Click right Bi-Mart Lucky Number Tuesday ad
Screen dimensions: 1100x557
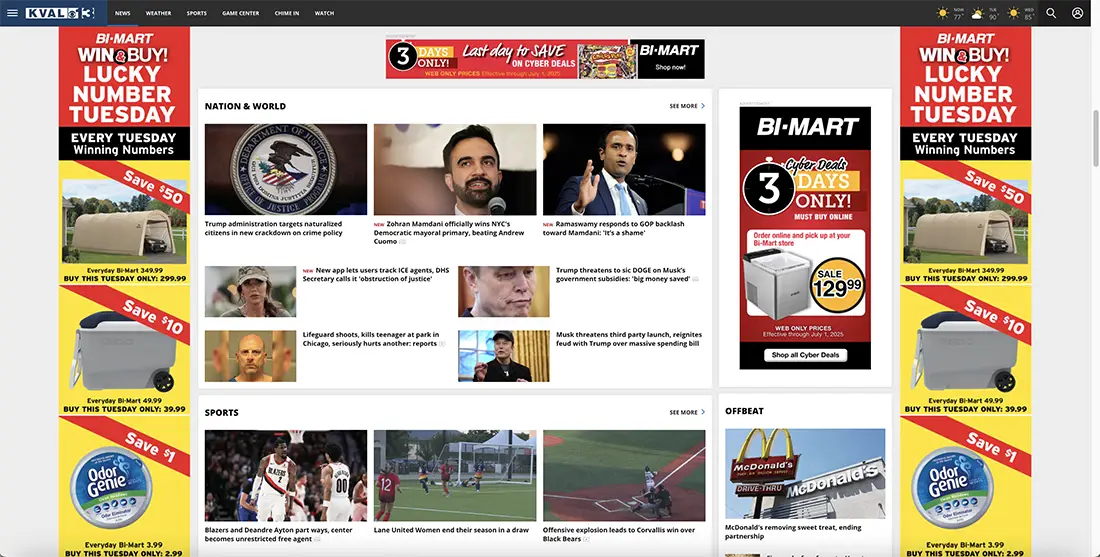pos(965,292)
